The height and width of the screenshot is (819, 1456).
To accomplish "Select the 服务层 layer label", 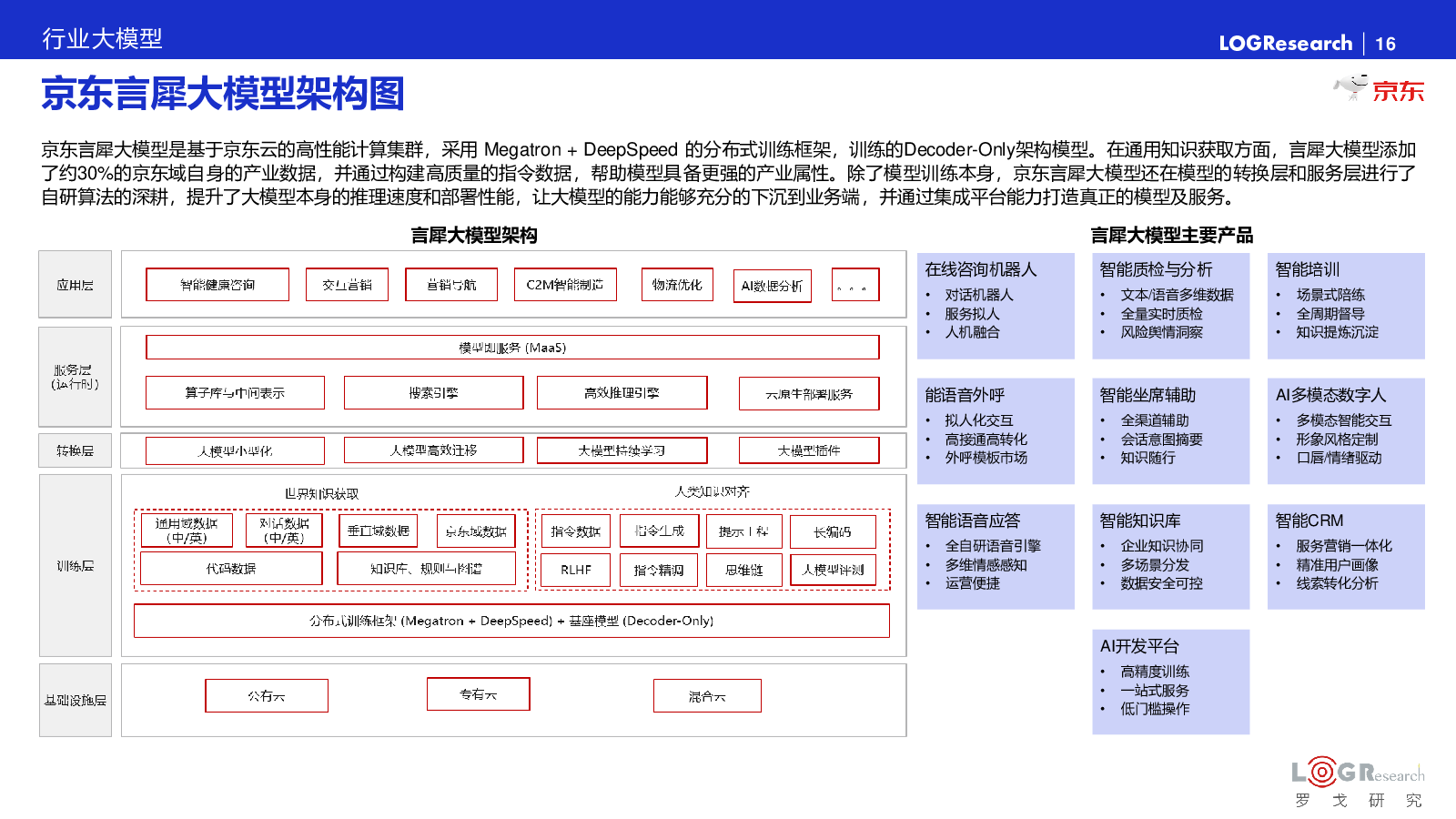I will [75, 377].
